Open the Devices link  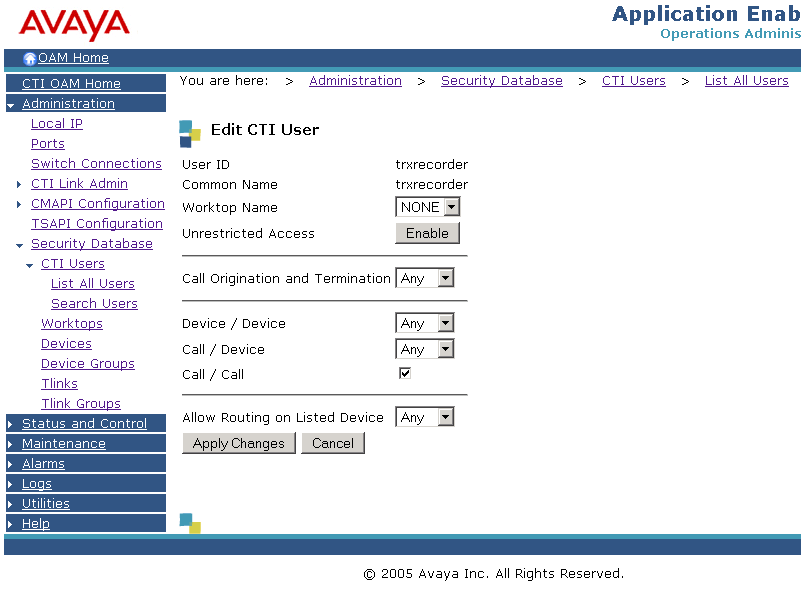pos(66,343)
